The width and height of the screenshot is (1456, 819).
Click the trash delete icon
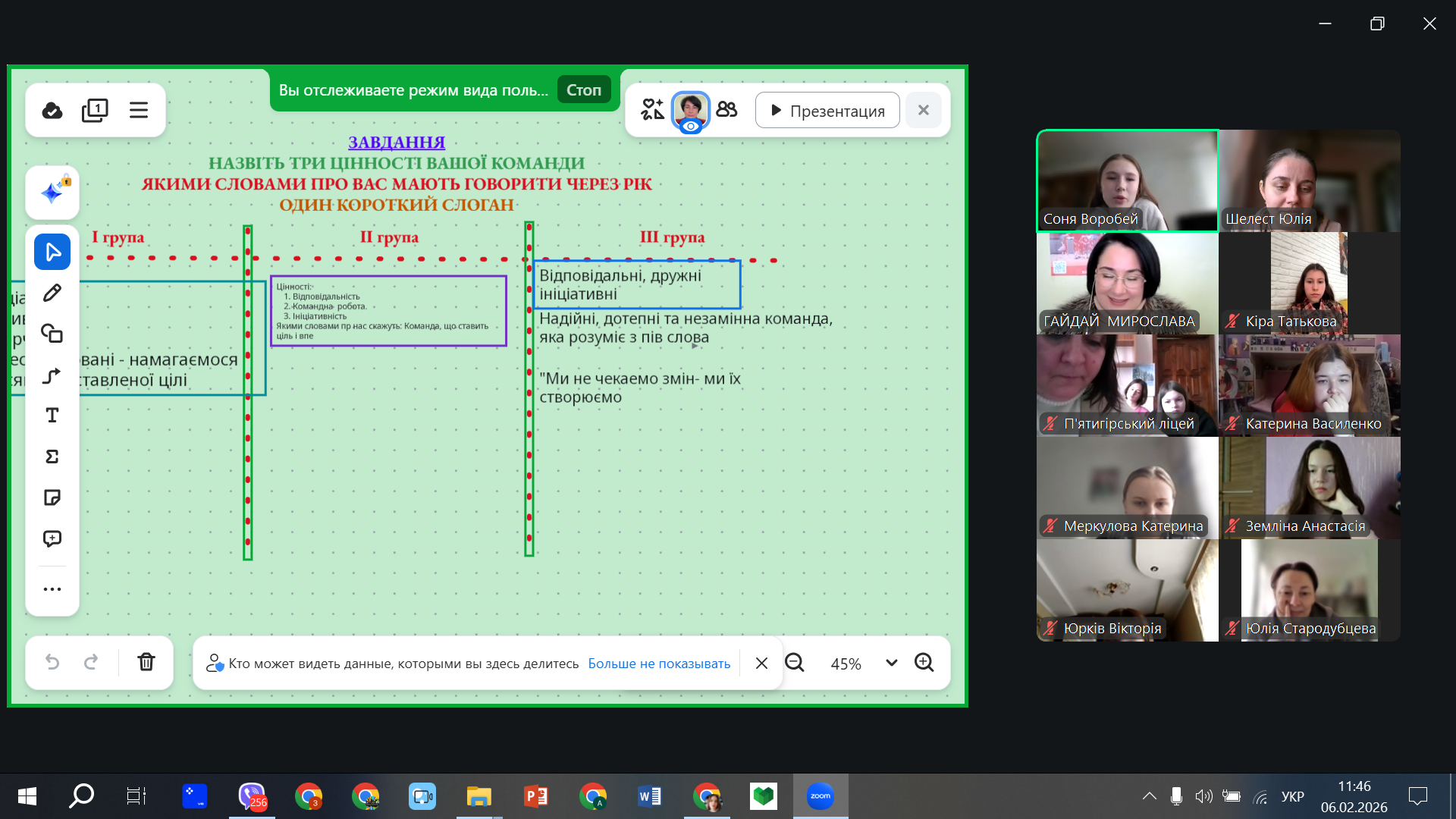click(146, 662)
